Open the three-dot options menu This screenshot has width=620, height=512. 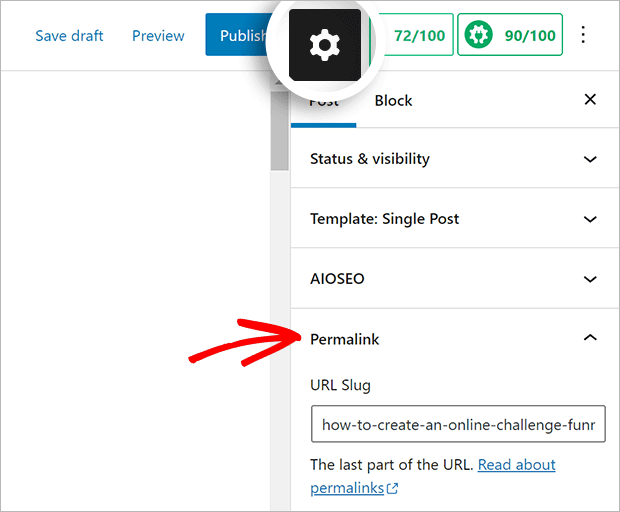point(584,36)
